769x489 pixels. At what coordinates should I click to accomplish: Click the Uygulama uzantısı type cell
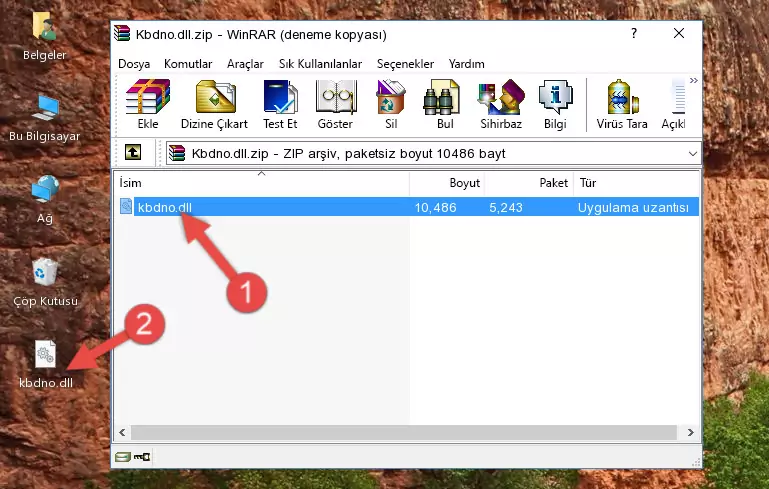633,207
